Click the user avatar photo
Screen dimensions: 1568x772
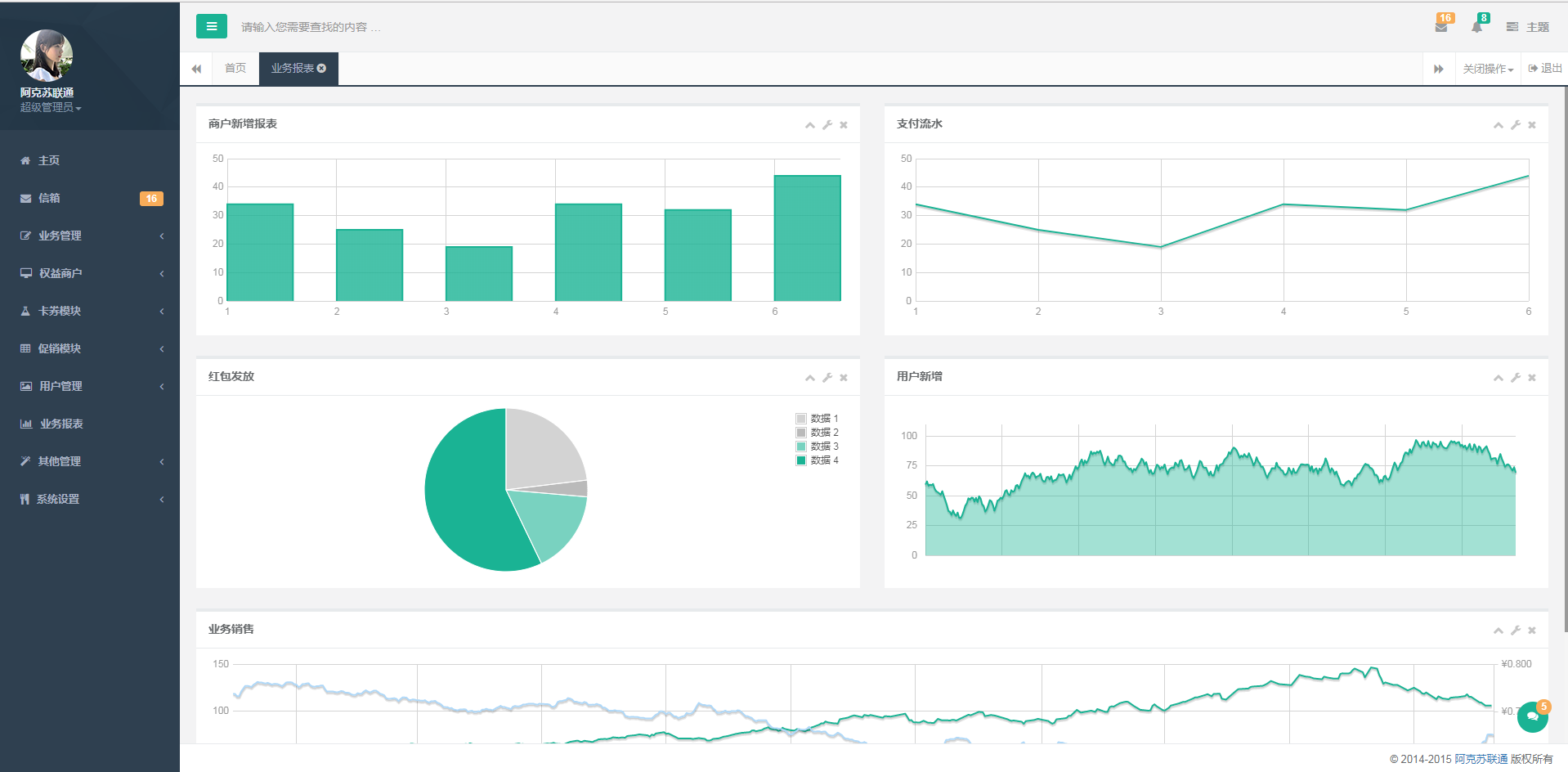(47, 56)
